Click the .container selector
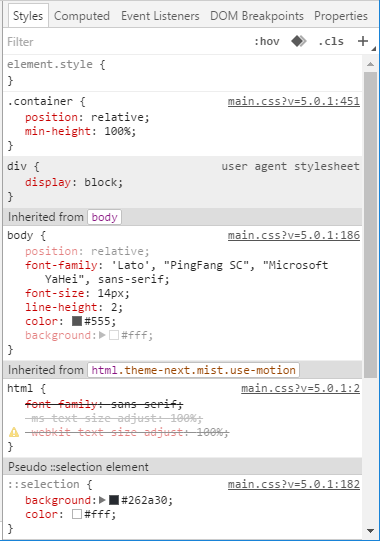380x541 pixels. click(40, 101)
